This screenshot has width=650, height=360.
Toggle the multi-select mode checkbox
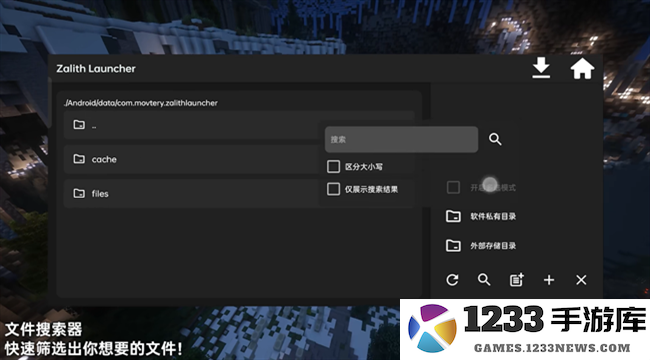453,187
